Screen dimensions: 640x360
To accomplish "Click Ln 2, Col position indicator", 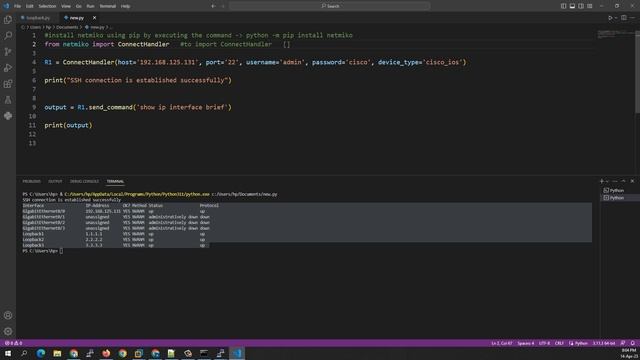I will (502, 343).
